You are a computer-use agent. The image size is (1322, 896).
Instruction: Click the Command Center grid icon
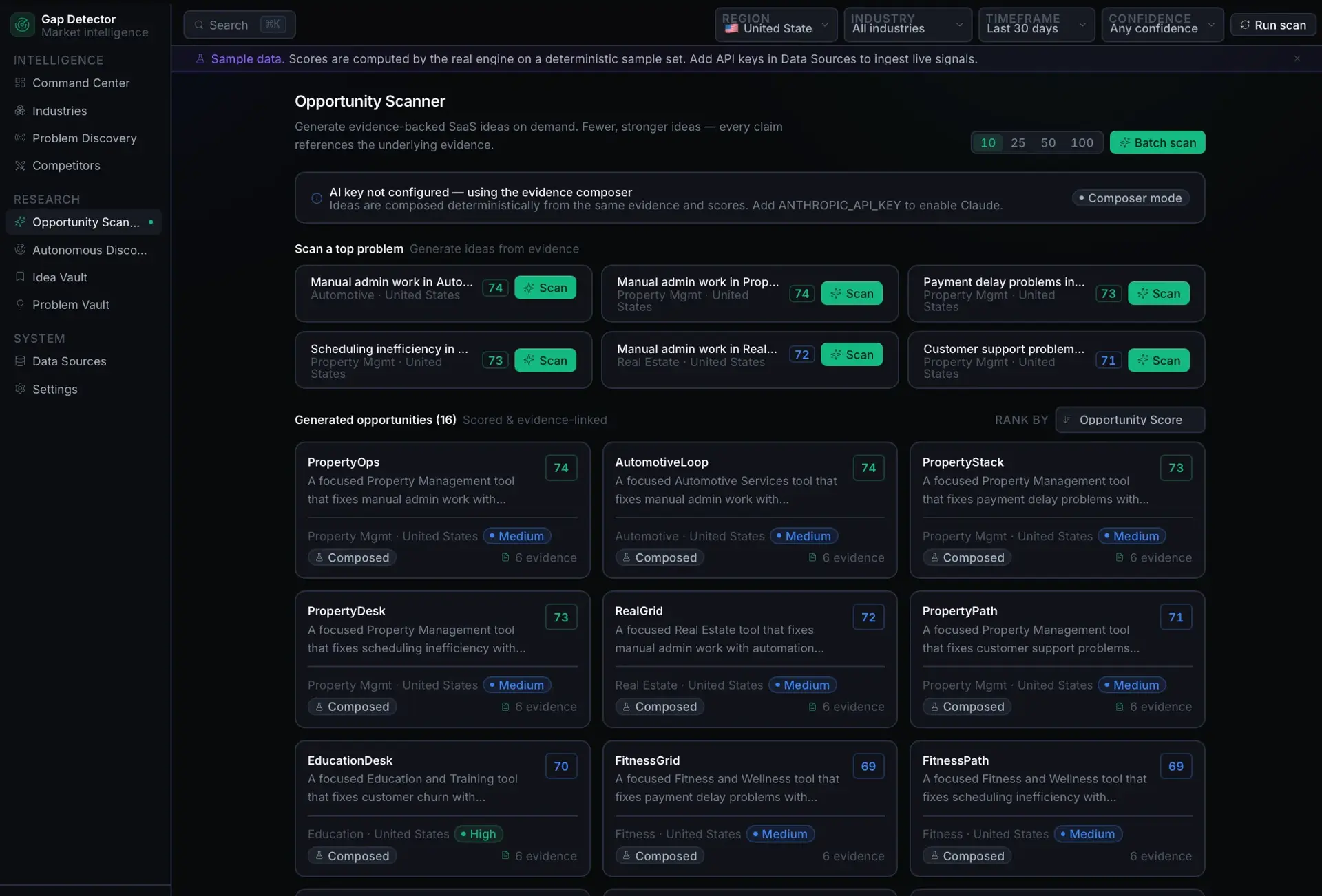(20, 83)
